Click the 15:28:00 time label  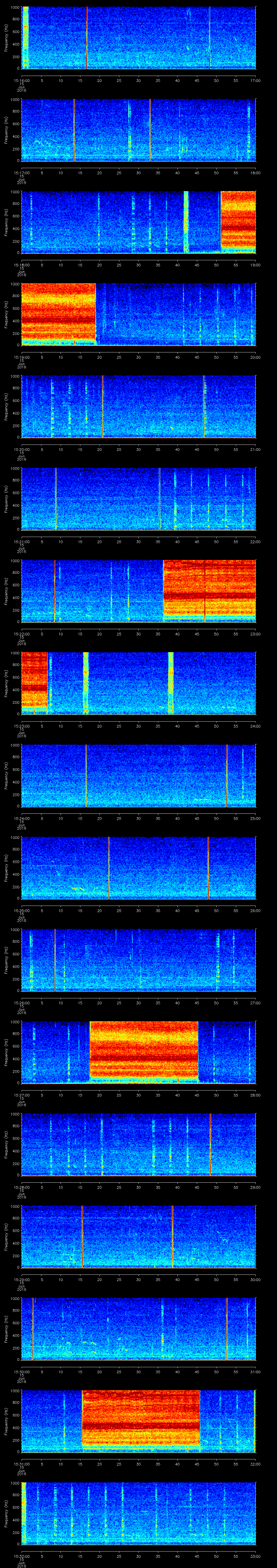(x=22, y=1187)
